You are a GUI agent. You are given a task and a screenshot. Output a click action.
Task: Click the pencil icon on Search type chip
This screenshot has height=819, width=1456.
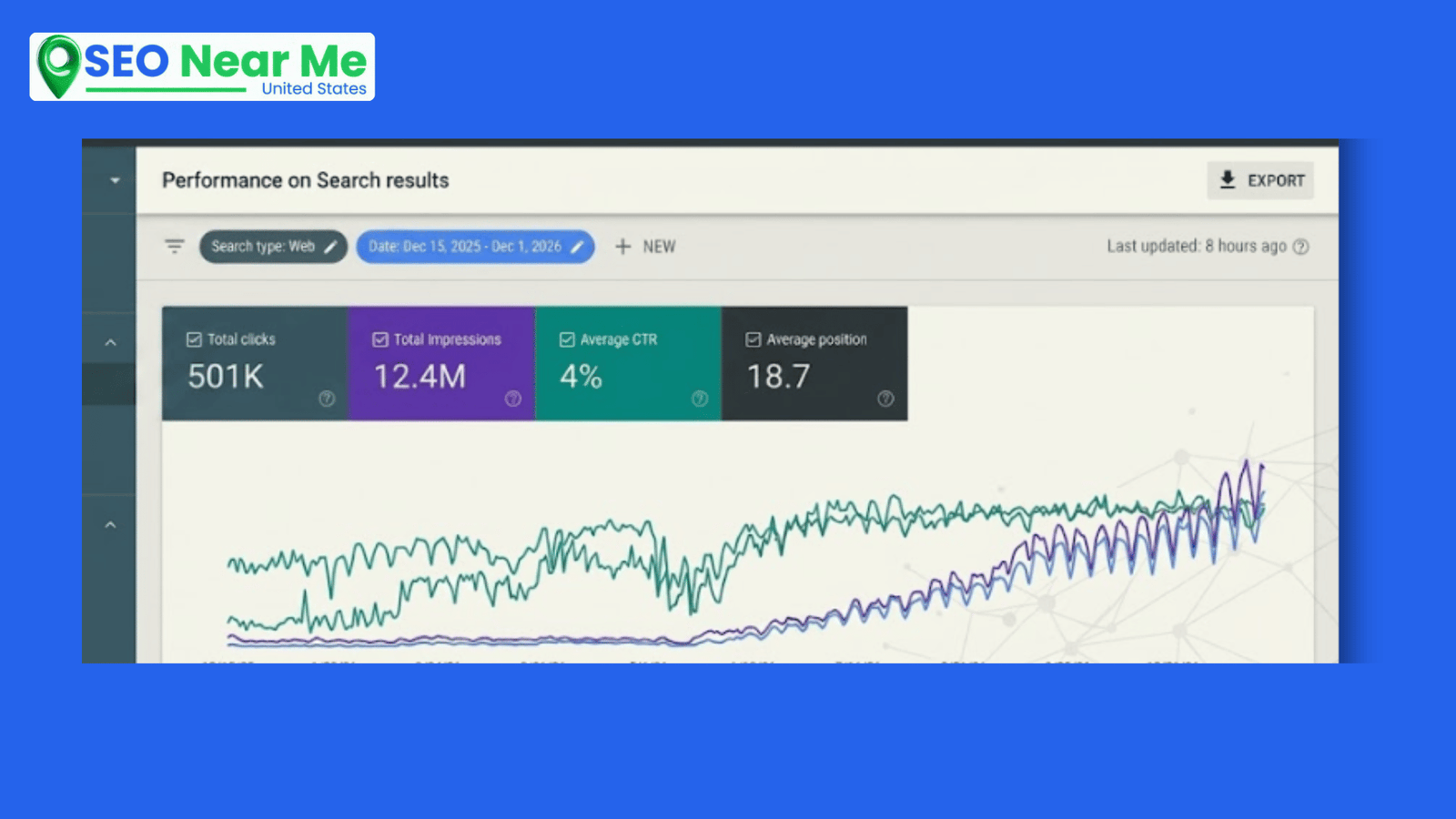tap(331, 247)
